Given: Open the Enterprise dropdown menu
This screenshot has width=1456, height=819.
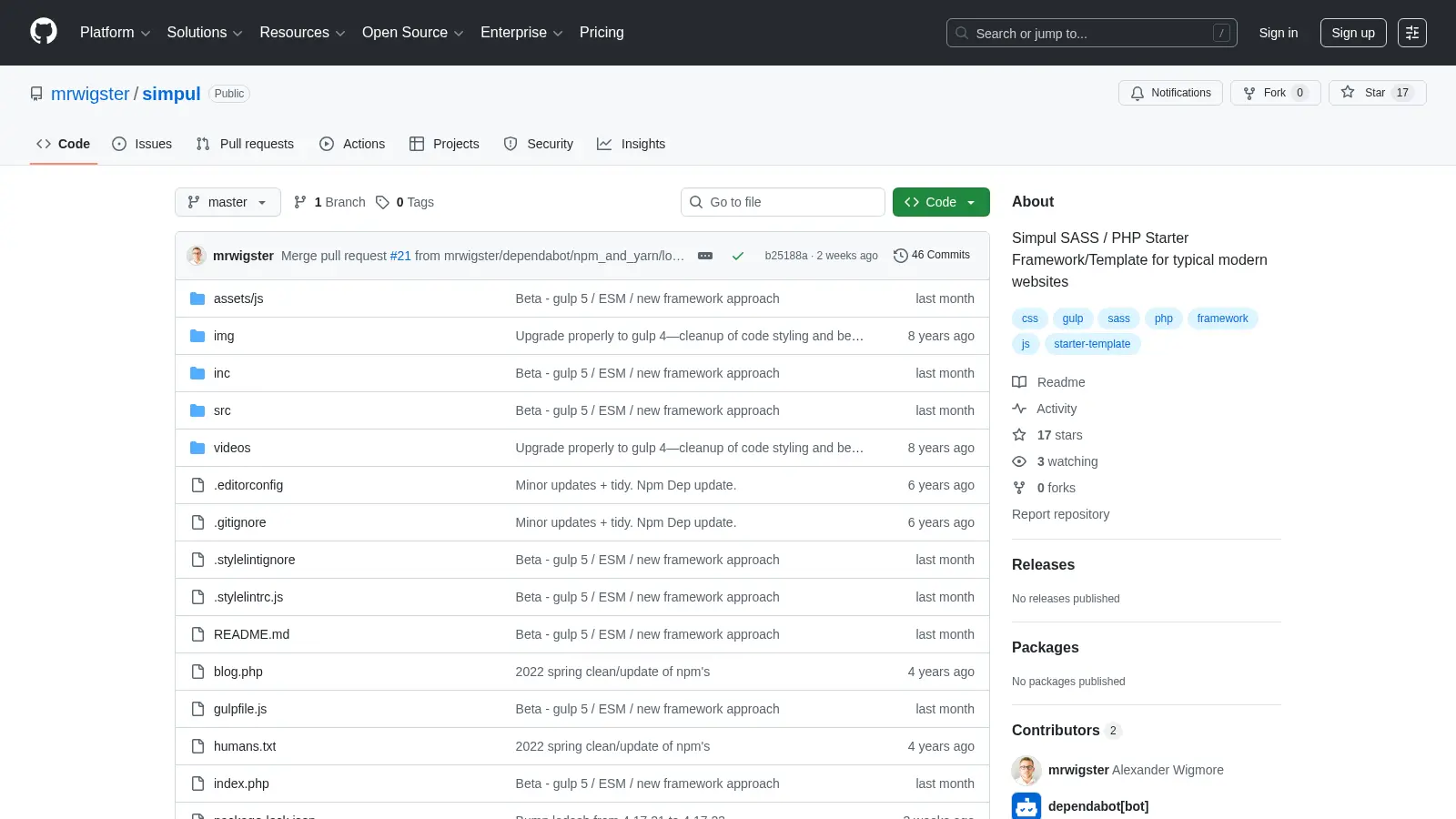Looking at the screenshot, I should (x=521, y=33).
